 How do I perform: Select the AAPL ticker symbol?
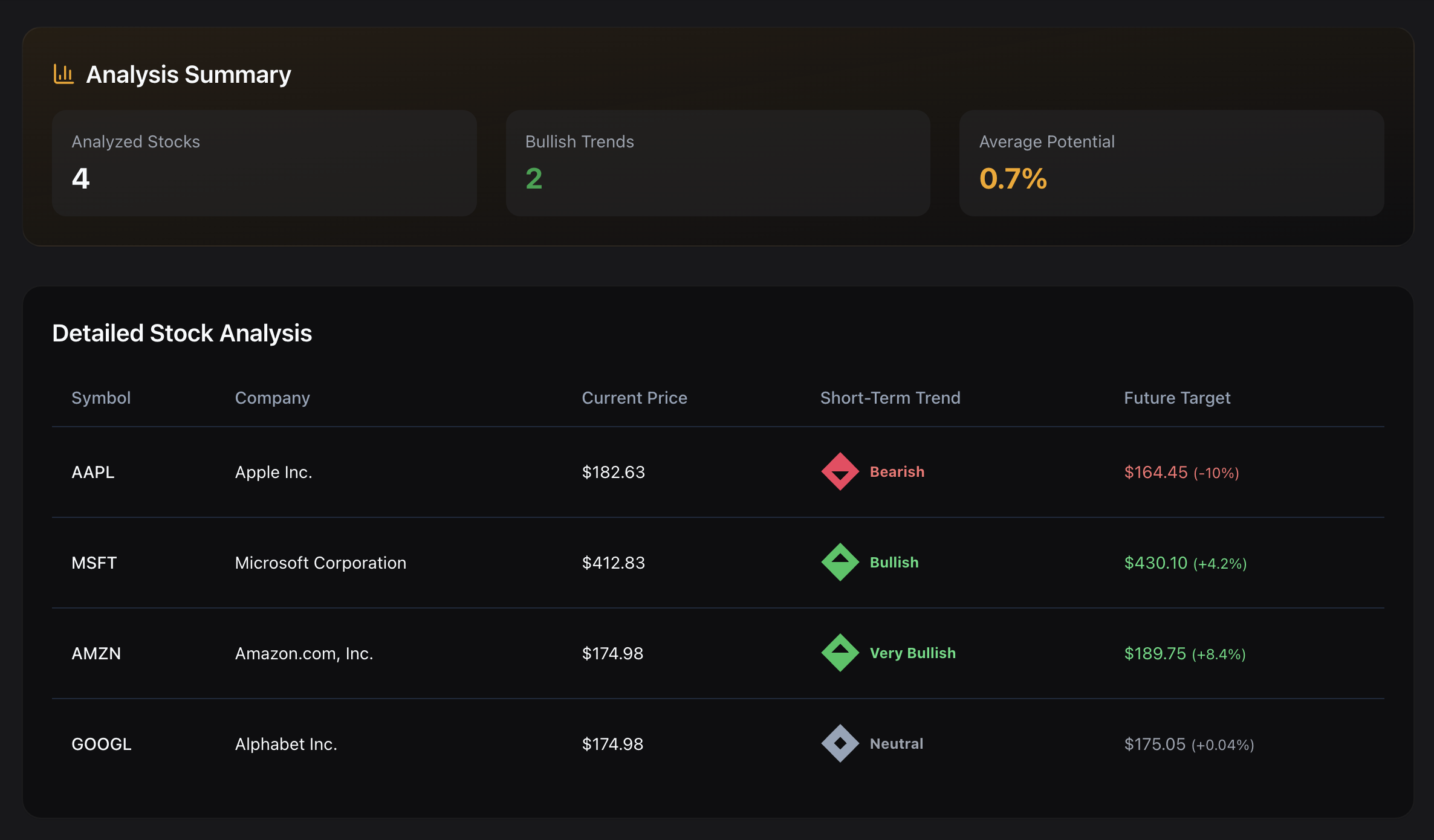tap(93, 472)
